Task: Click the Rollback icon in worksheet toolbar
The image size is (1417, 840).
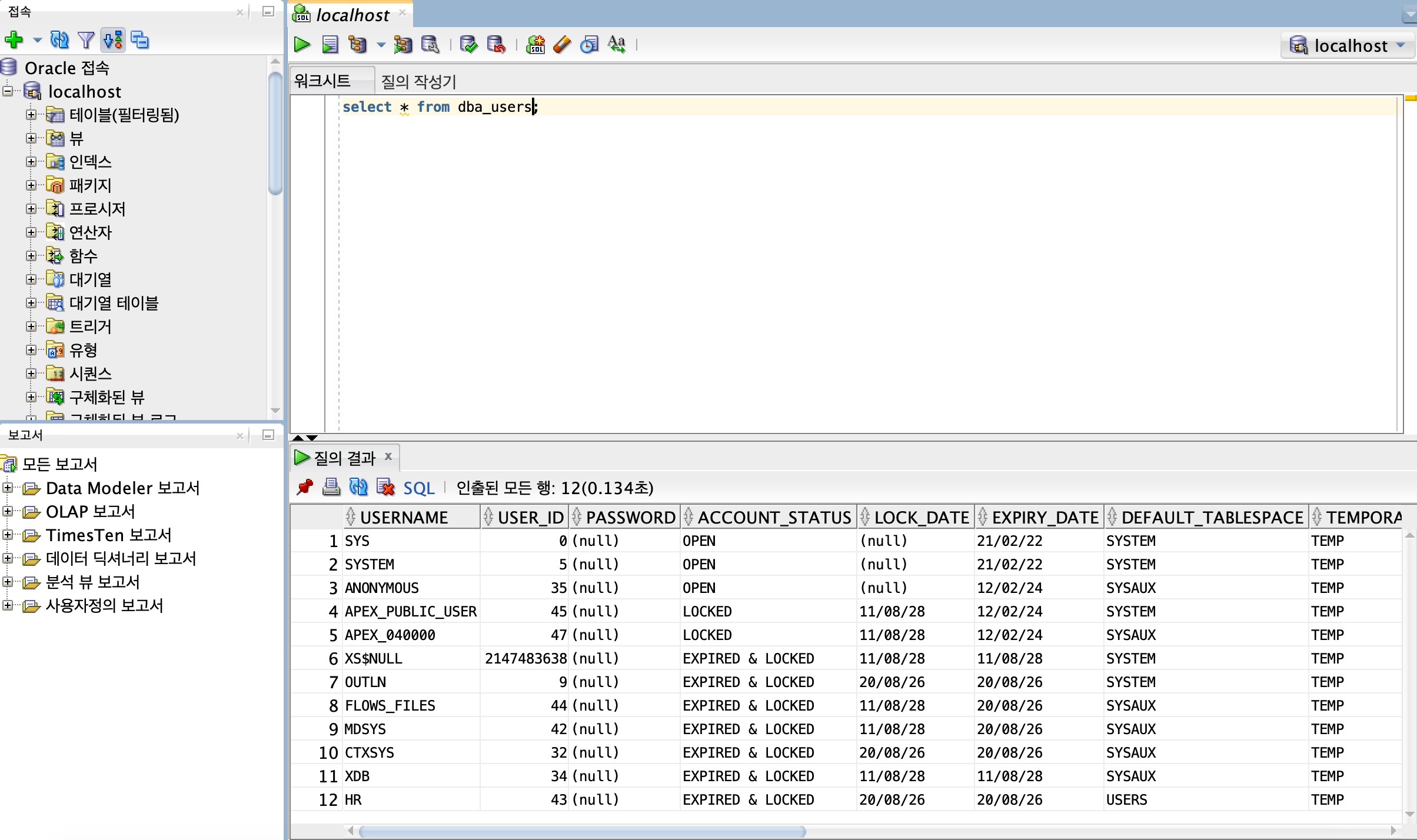Action: (496, 45)
